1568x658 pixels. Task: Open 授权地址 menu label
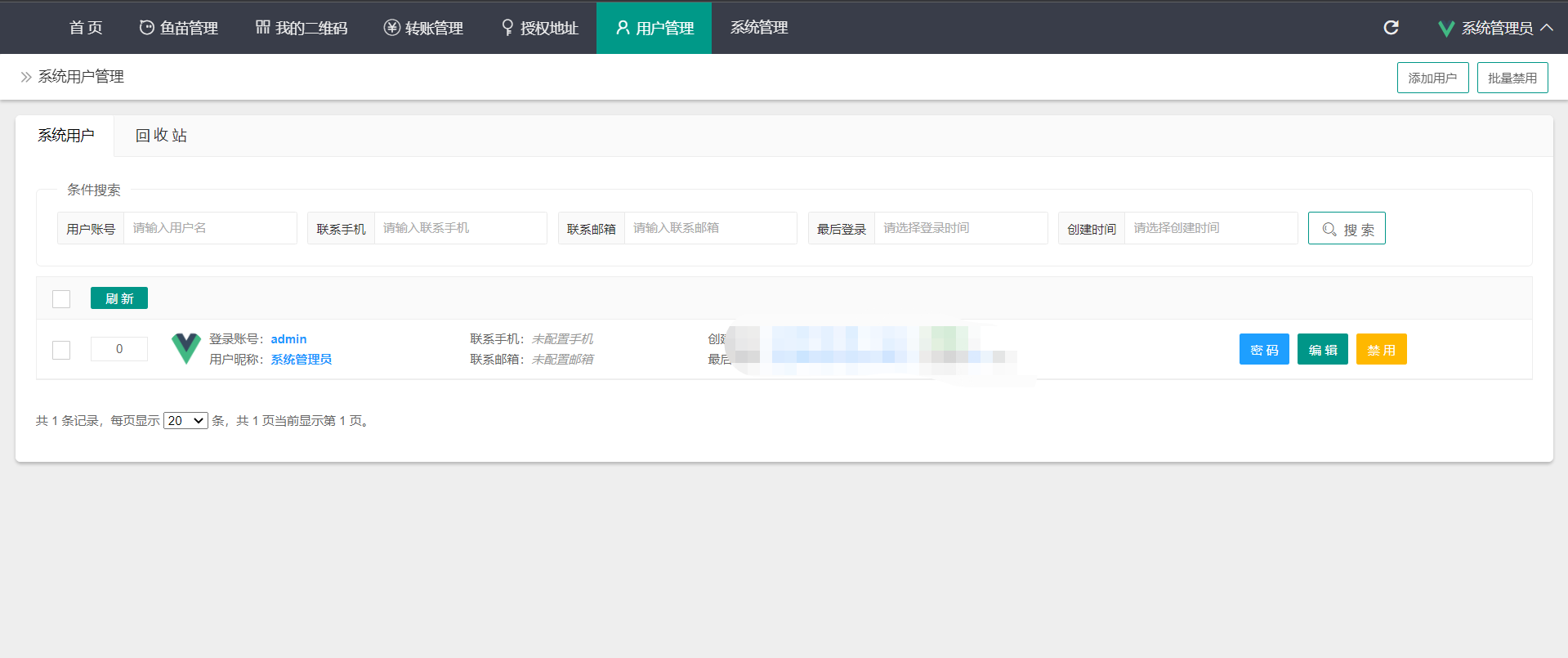tap(549, 28)
